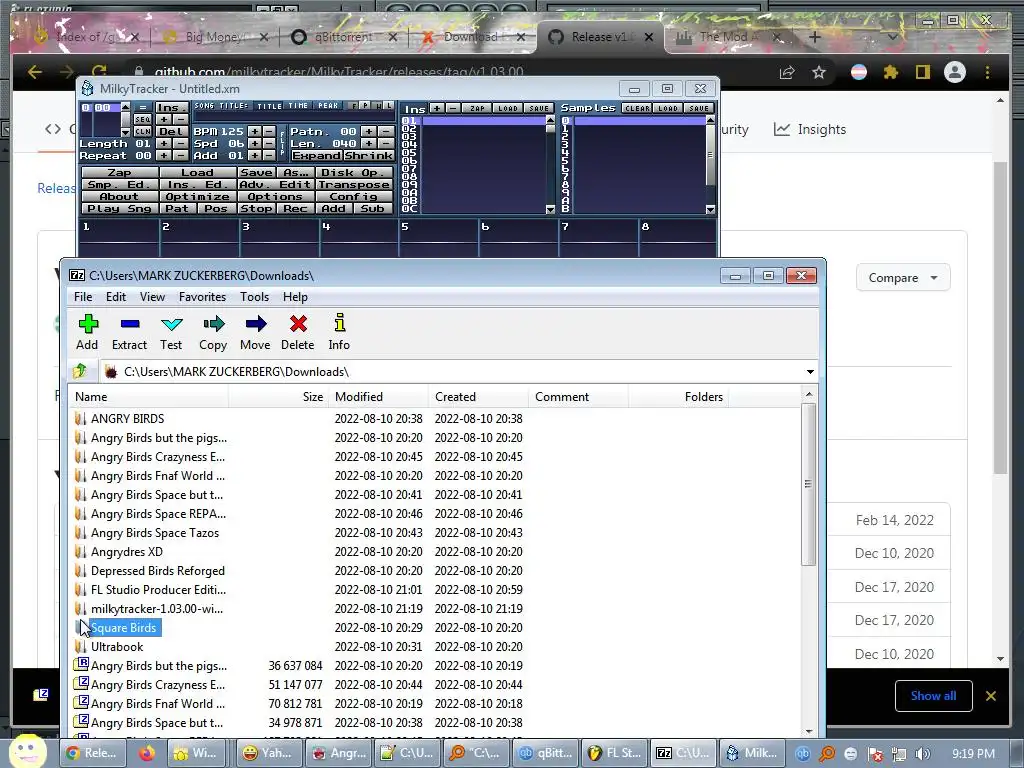The height and width of the screenshot is (768, 1024).
Task: Toggle the Rec button in MilkyTracker
Action: (295, 209)
